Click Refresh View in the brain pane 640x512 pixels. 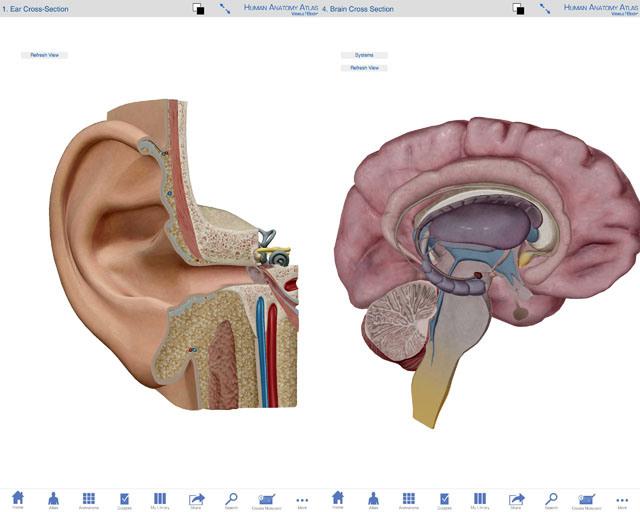pyautogui.click(x=364, y=68)
